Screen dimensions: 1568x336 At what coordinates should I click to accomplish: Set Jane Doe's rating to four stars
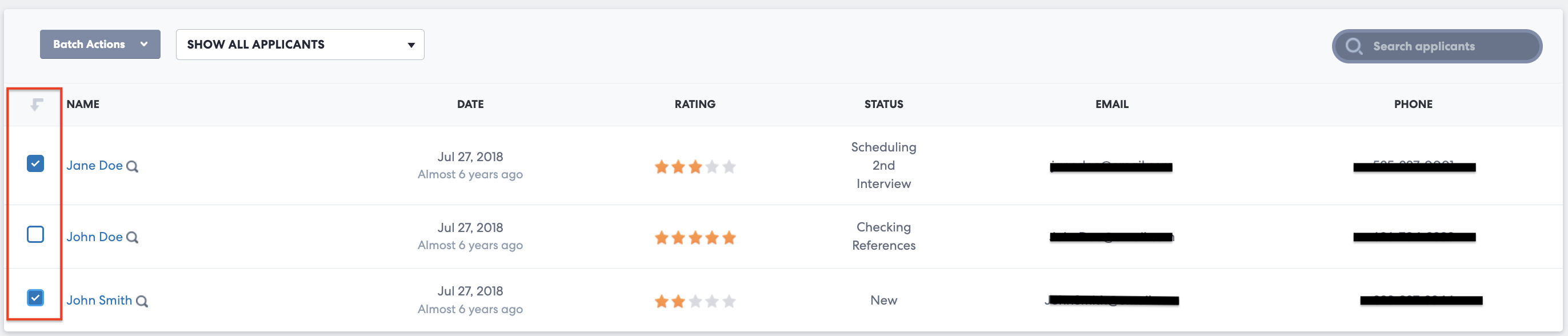(711, 167)
